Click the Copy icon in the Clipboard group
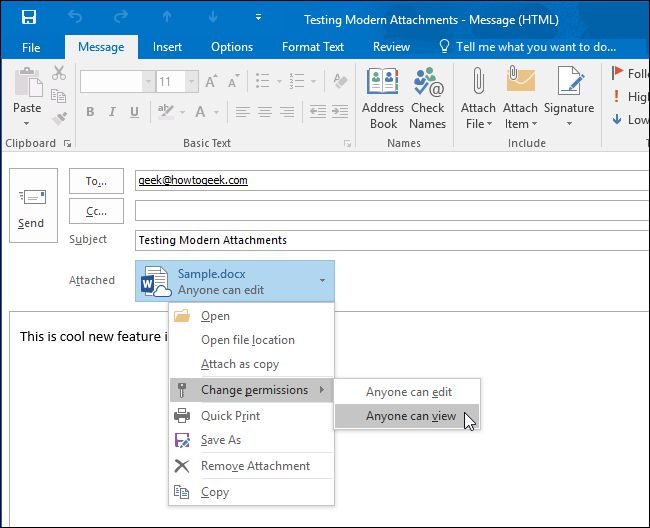The width and height of the screenshot is (650, 528). point(59,96)
